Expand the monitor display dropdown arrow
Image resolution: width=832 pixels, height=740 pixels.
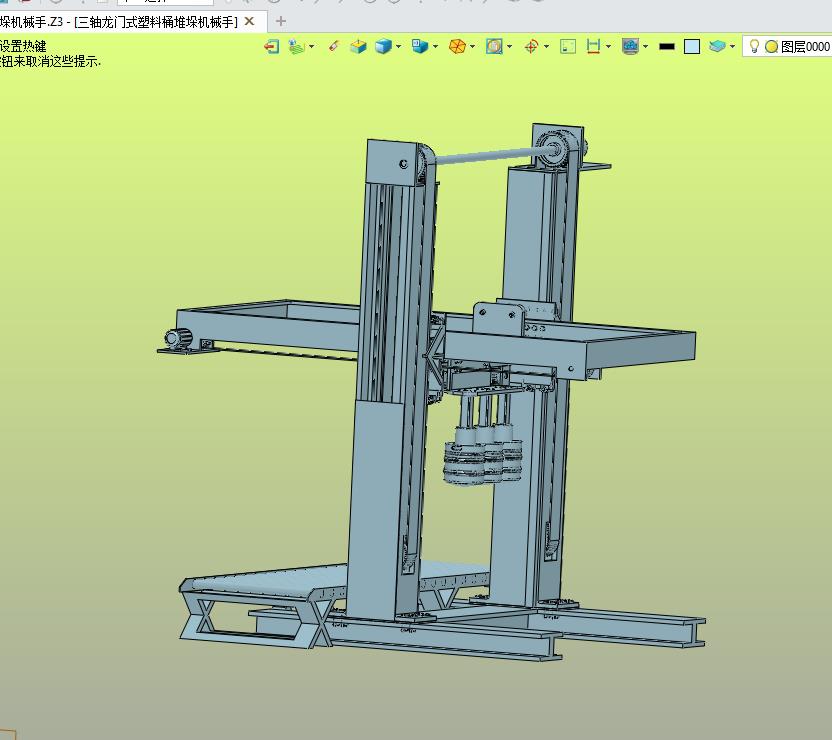(x=645, y=47)
